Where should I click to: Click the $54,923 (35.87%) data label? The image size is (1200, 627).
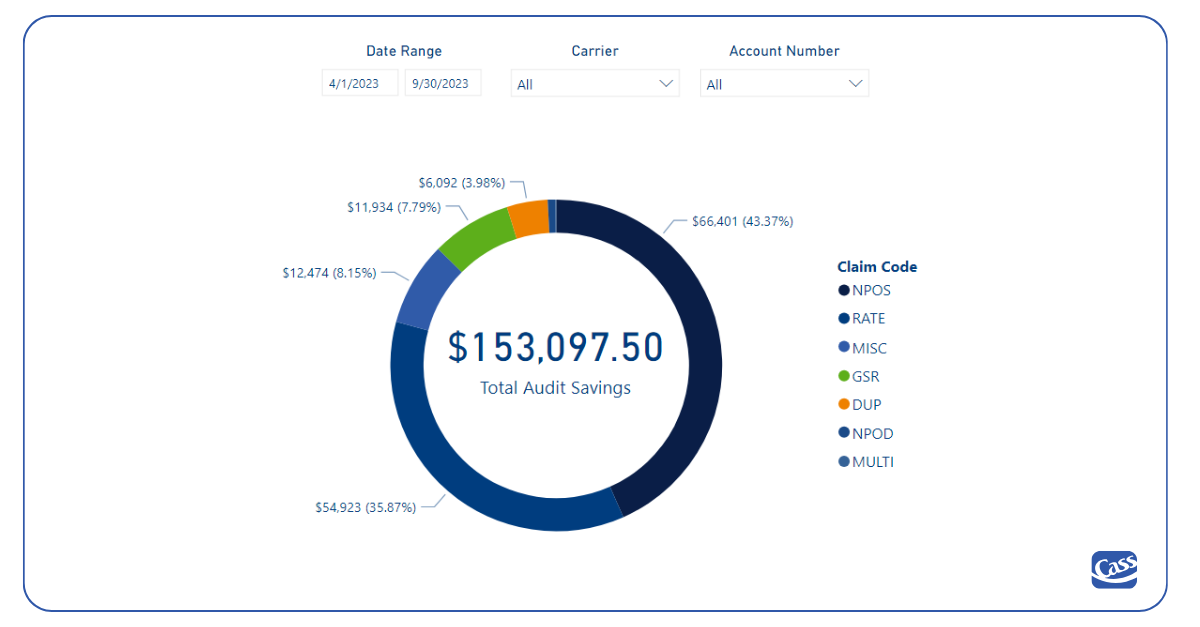coord(366,507)
